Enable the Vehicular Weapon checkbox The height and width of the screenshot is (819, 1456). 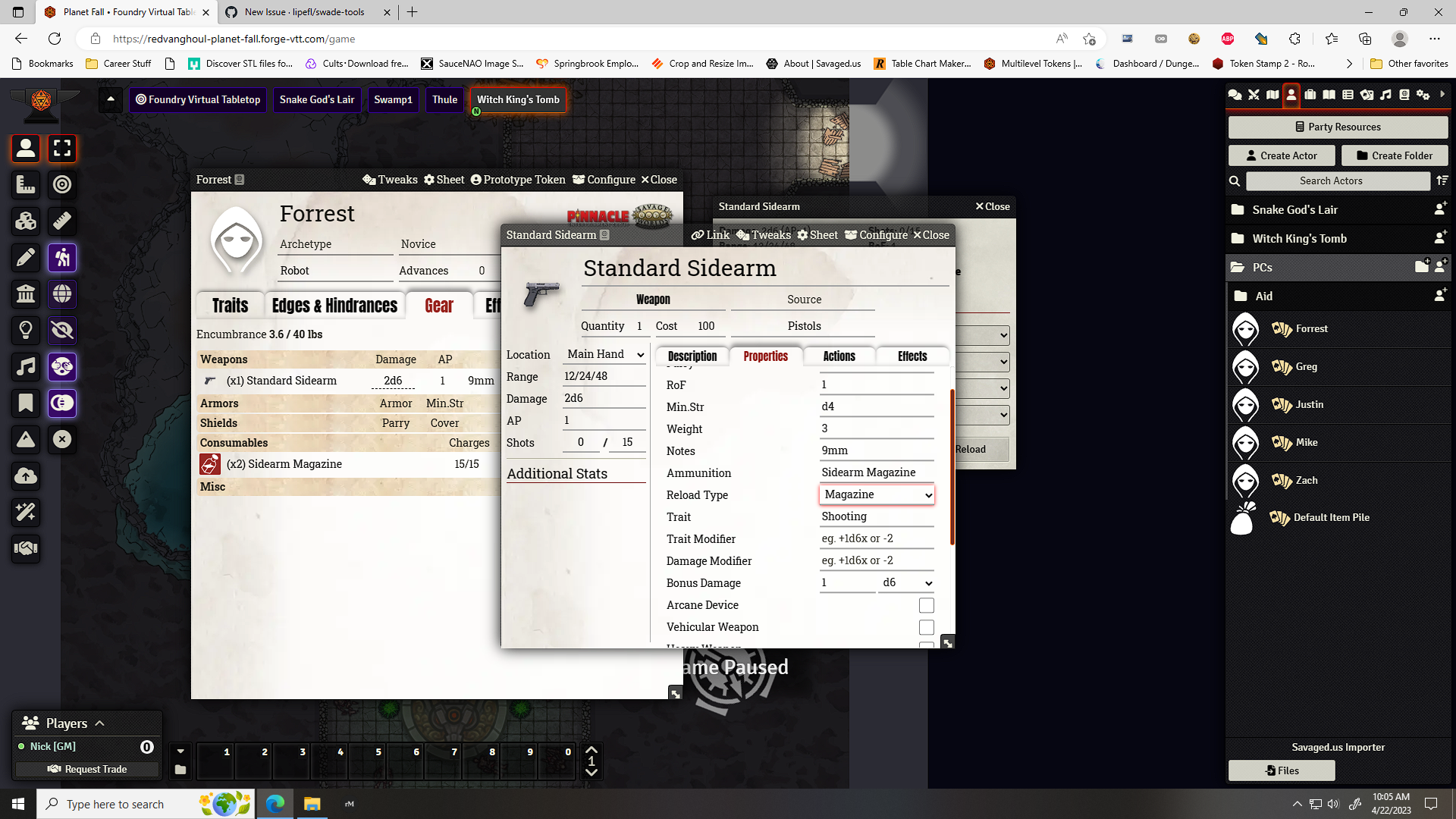[x=926, y=627]
